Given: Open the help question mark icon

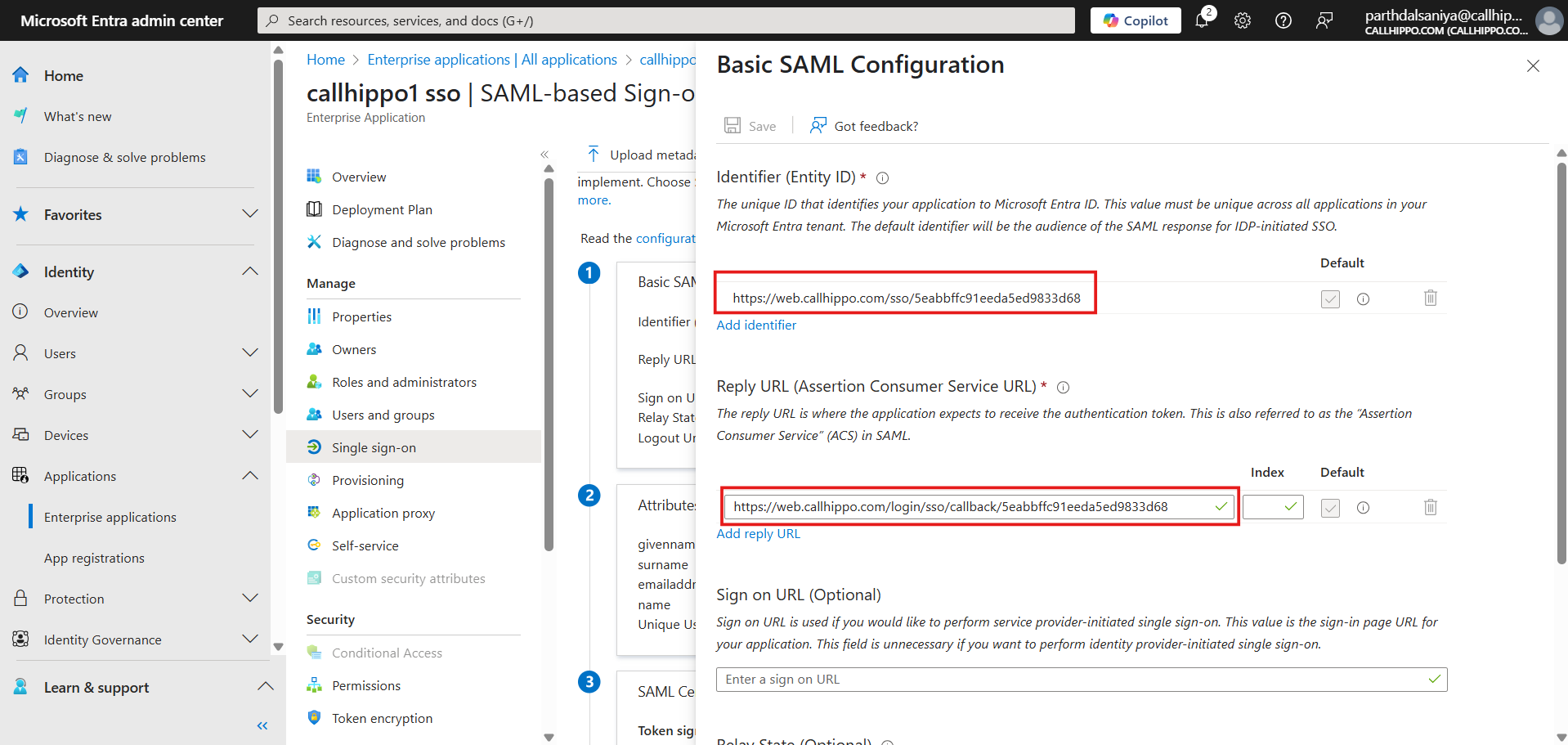Looking at the screenshot, I should (x=1284, y=20).
